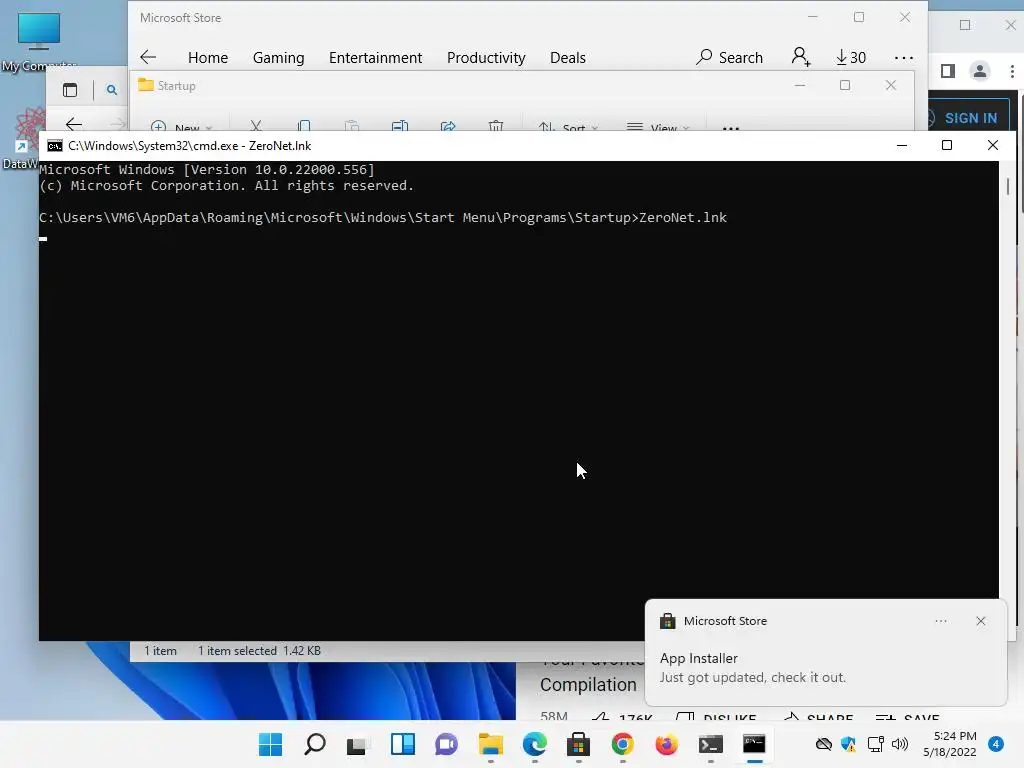Open Widgets from the taskbar
This screenshot has width=1024, height=768.
click(x=402, y=744)
